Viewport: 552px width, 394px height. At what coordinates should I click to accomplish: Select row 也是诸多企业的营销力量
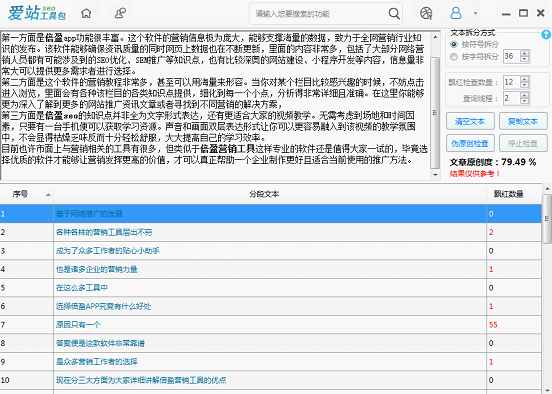[x=270, y=269]
